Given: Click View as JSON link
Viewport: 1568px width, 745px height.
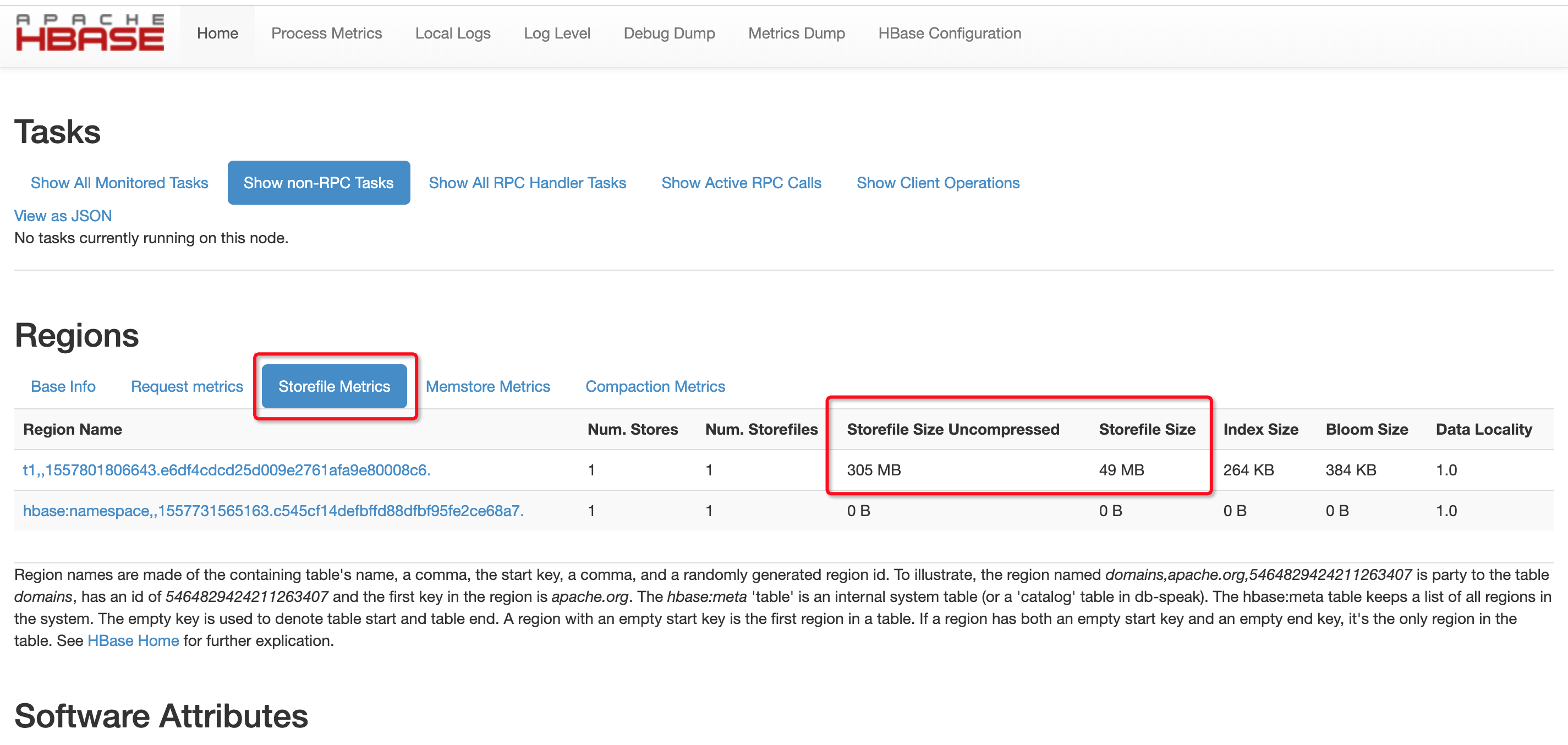Looking at the screenshot, I should (63, 216).
